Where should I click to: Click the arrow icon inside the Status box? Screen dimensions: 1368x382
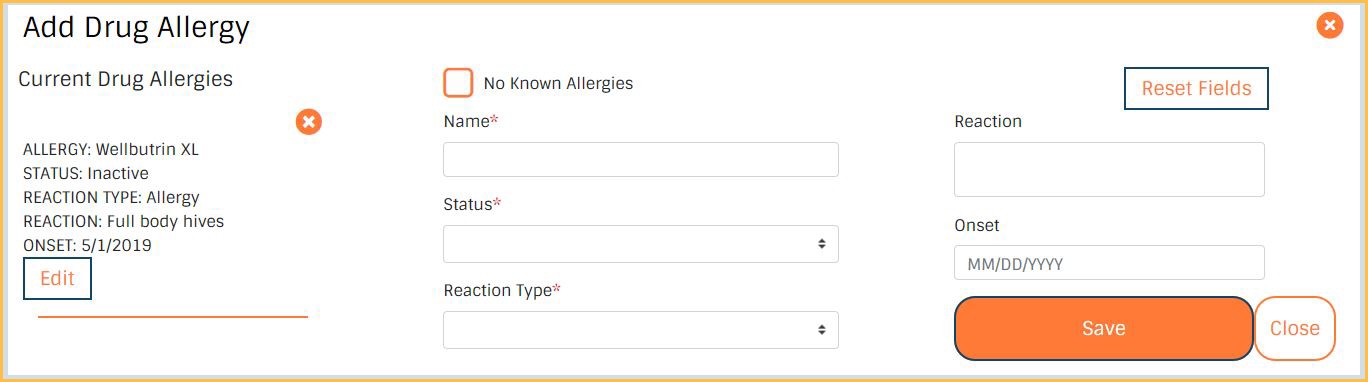[821, 244]
